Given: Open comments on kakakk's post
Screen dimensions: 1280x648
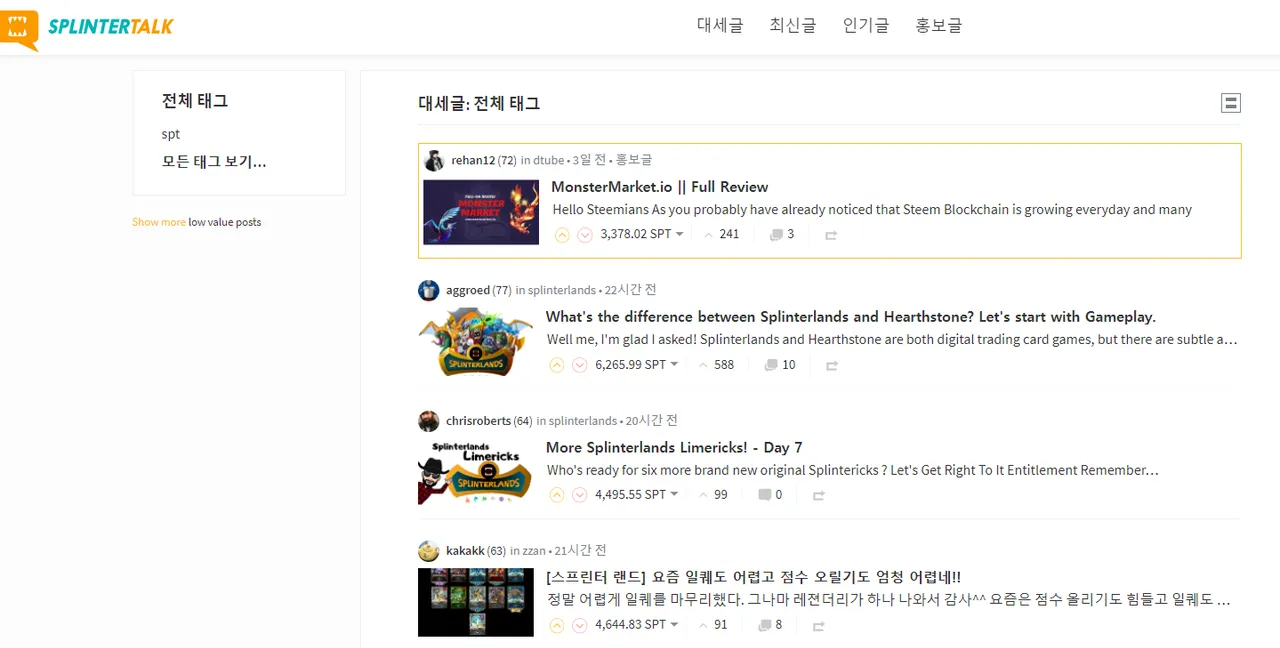Looking at the screenshot, I should (770, 625).
